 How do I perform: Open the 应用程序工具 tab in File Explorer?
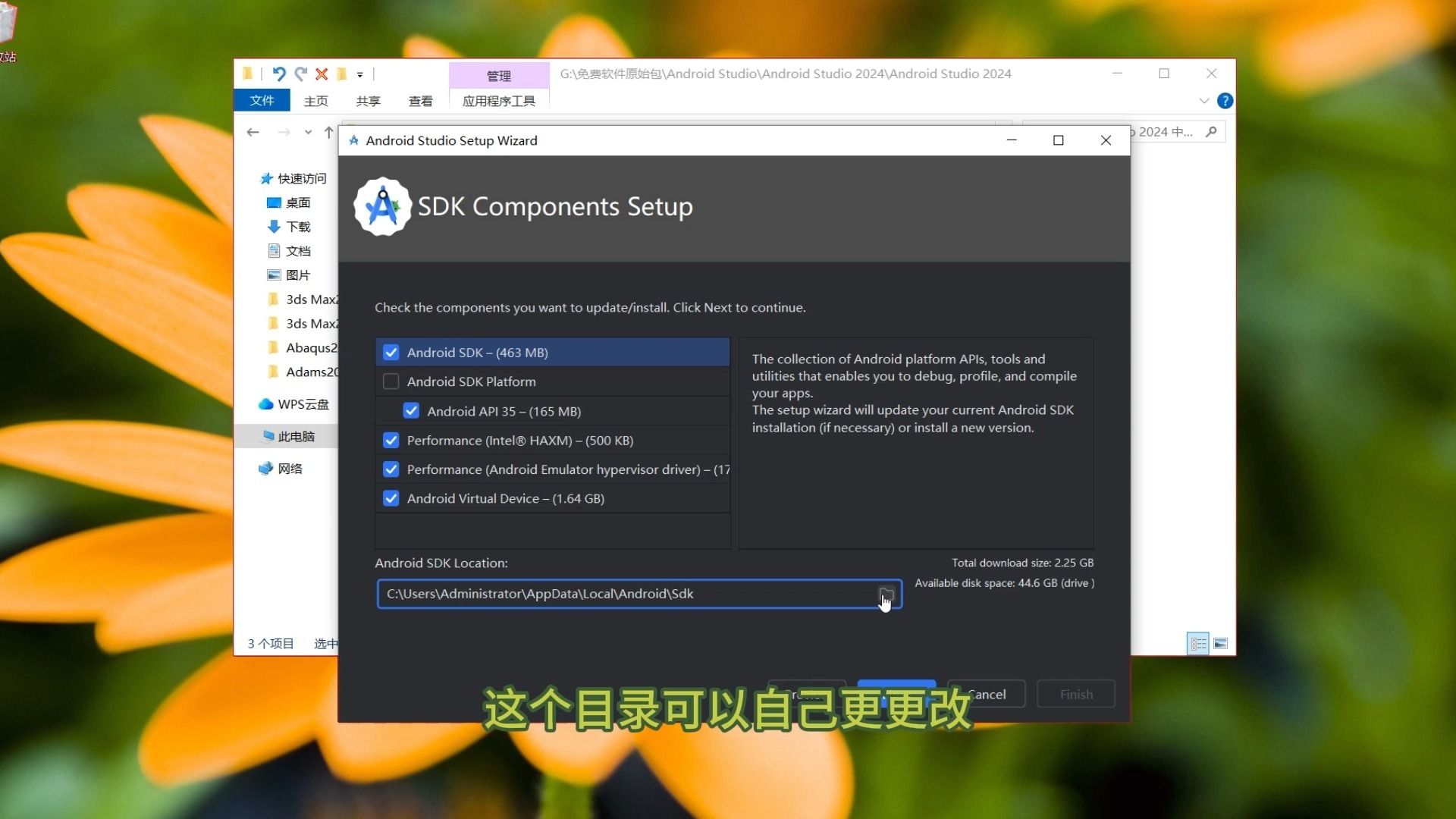(499, 101)
